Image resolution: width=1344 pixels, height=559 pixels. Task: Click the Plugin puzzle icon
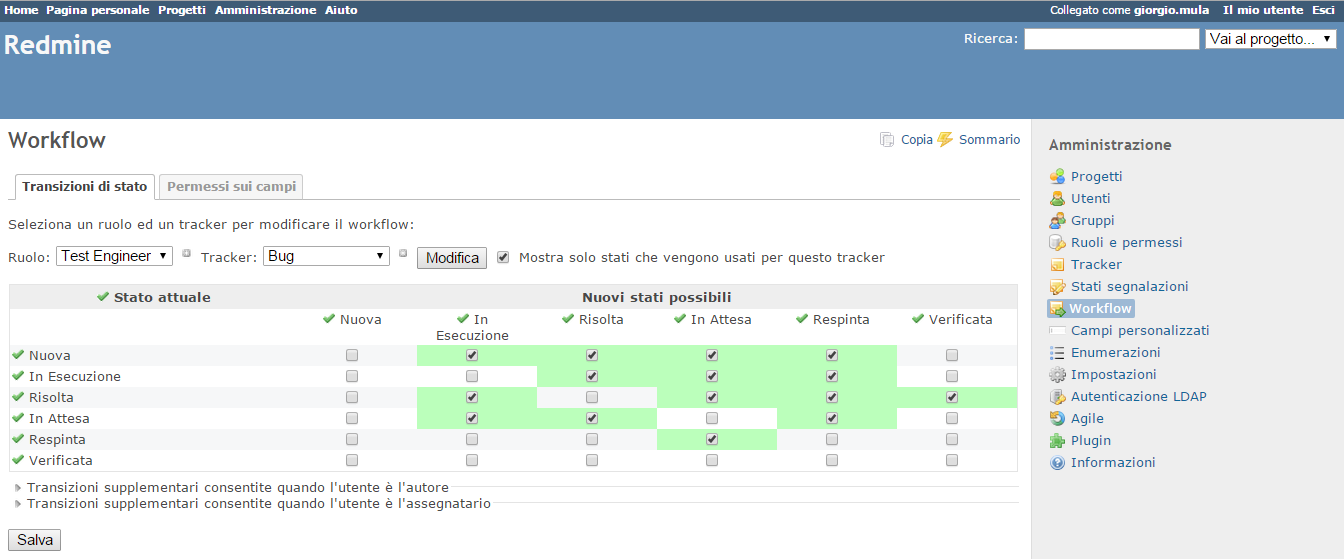[x=1057, y=440]
